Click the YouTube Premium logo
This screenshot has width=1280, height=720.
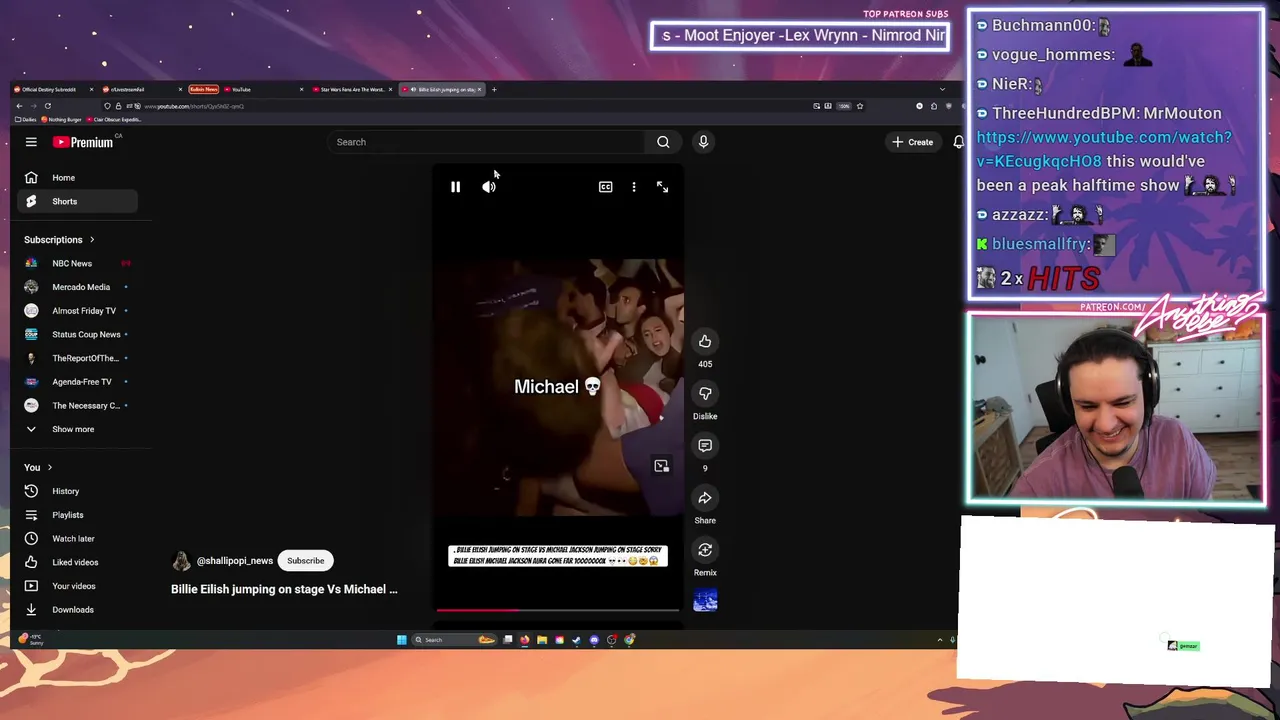pos(84,142)
